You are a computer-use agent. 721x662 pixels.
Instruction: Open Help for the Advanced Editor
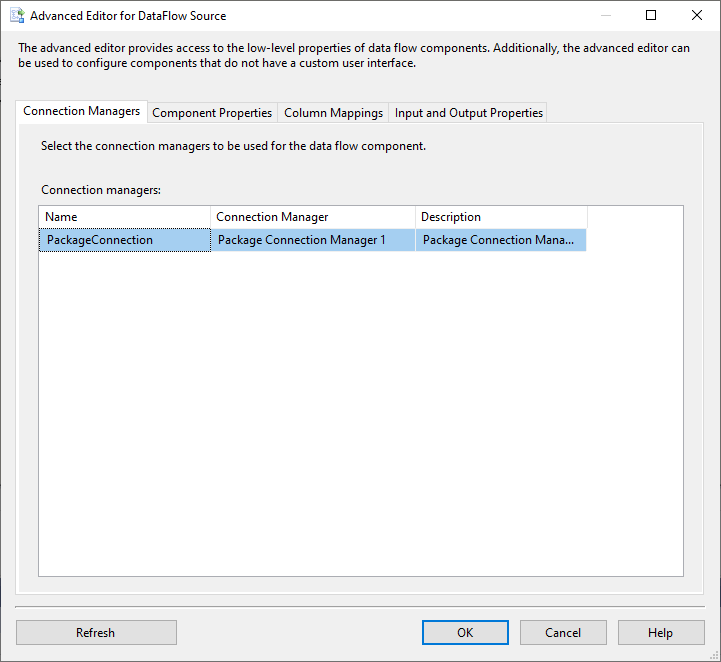point(660,632)
